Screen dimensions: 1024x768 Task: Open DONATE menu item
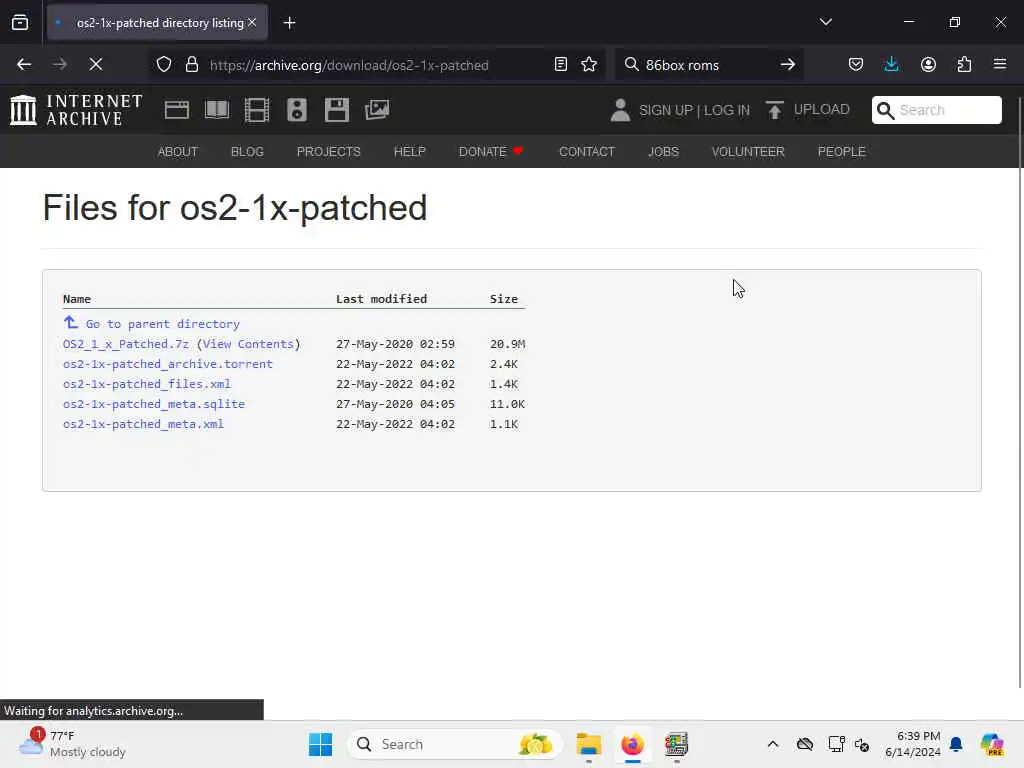point(491,152)
